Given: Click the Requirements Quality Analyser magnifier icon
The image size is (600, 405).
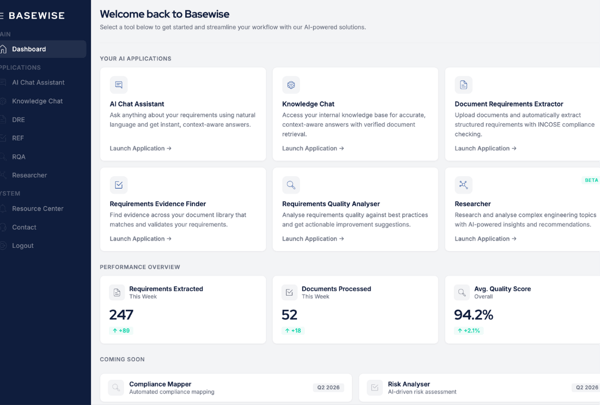Looking at the screenshot, I should click(291, 185).
